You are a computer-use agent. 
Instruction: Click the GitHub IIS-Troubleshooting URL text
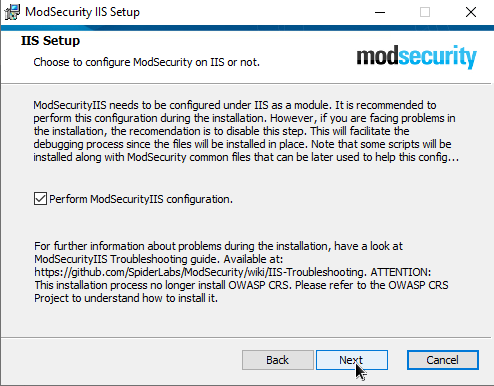point(200,272)
